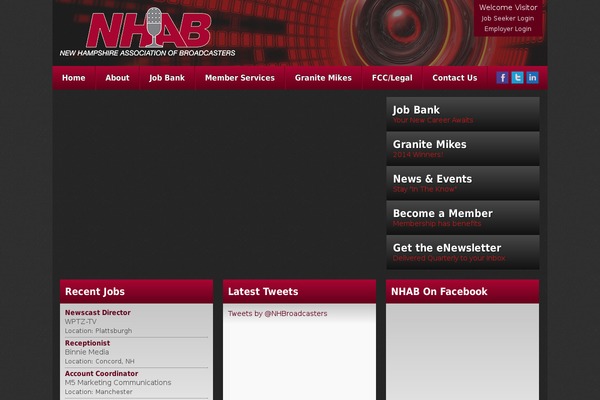Go to the Home menu item
The height and width of the screenshot is (400, 600).
click(x=73, y=78)
